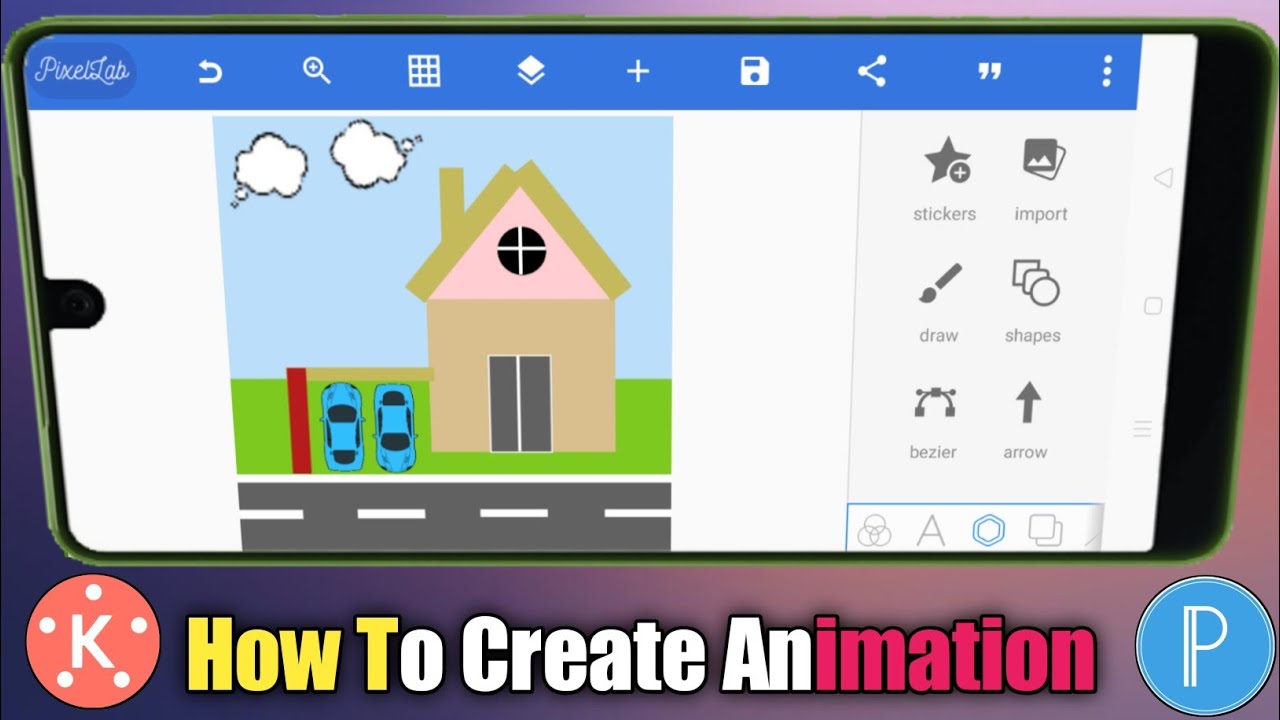Open the zoom magnifier tool

click(x=317, y=71)
